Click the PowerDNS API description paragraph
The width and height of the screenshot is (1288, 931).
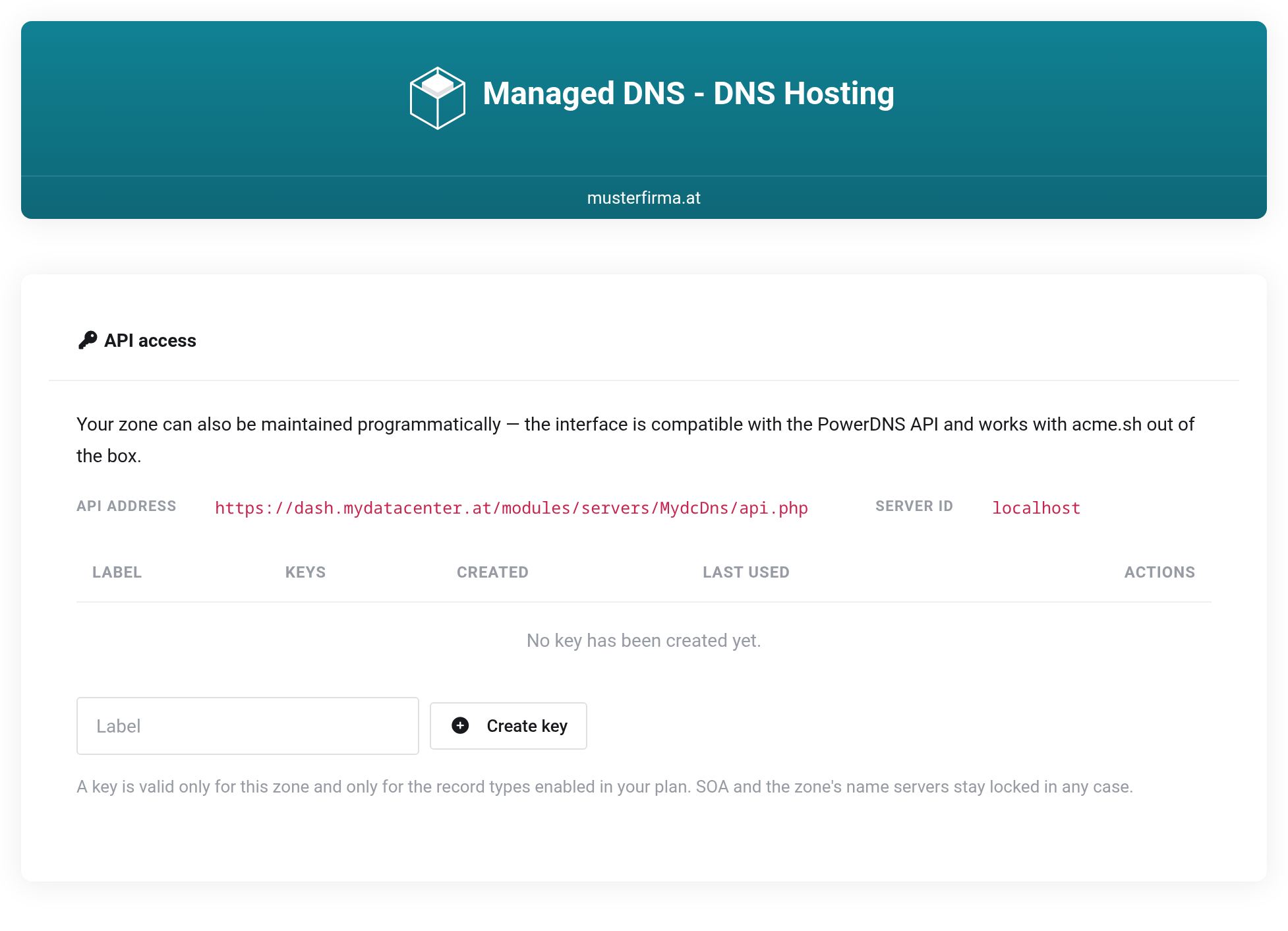(x=635, y=440)
